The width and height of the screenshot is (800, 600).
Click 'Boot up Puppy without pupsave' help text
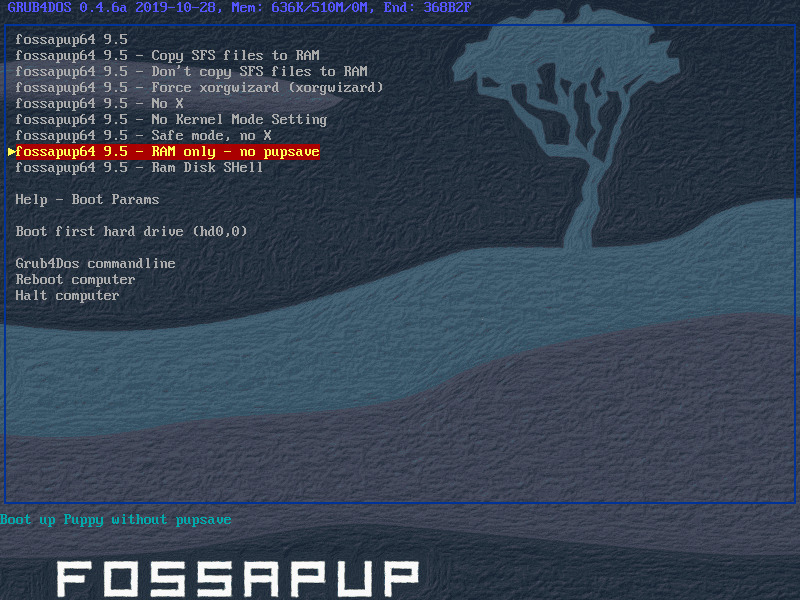pos(116,519)
